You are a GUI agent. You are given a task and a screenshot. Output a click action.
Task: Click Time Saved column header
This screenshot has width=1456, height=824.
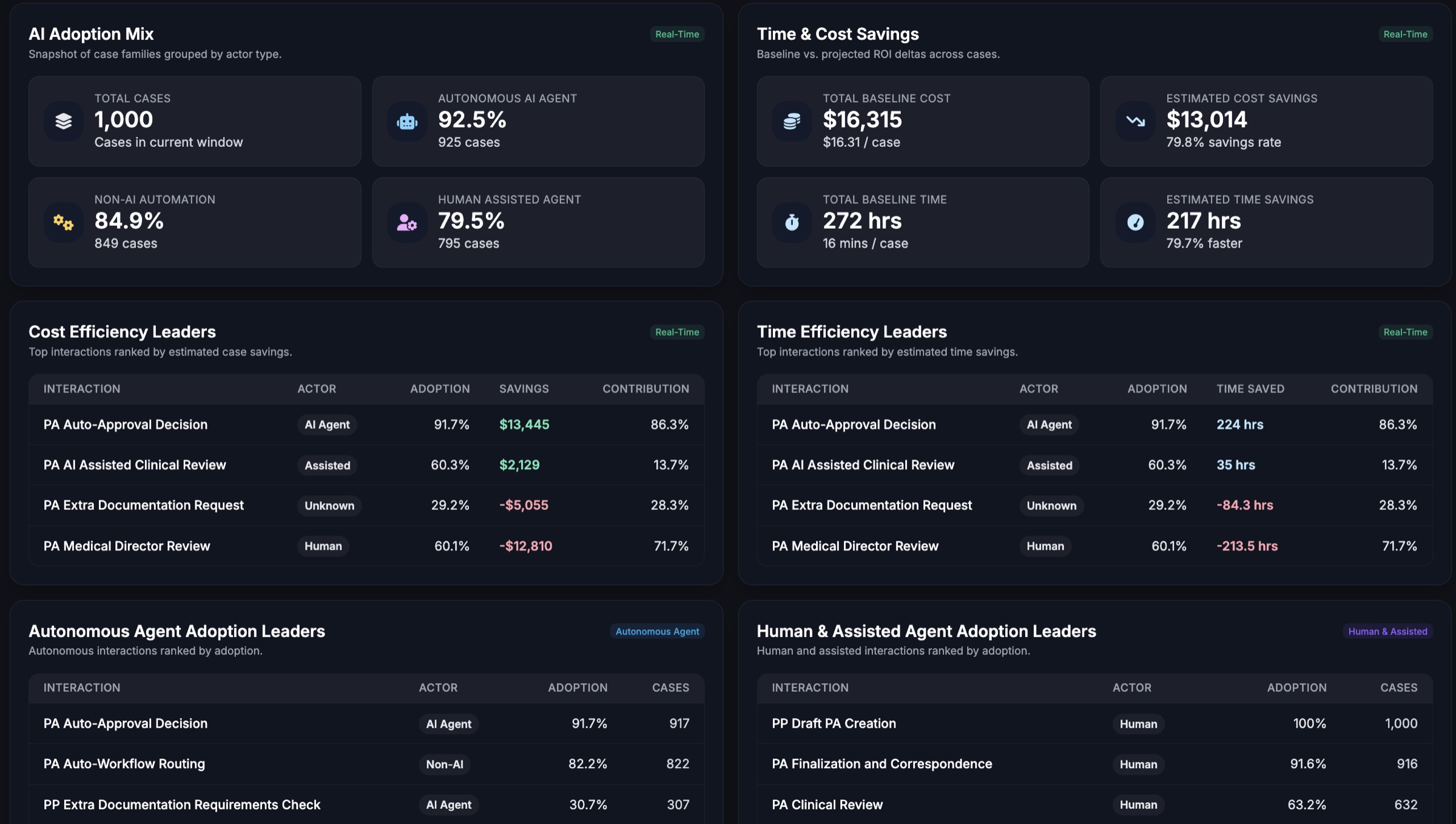click(x=1250, y=389)
